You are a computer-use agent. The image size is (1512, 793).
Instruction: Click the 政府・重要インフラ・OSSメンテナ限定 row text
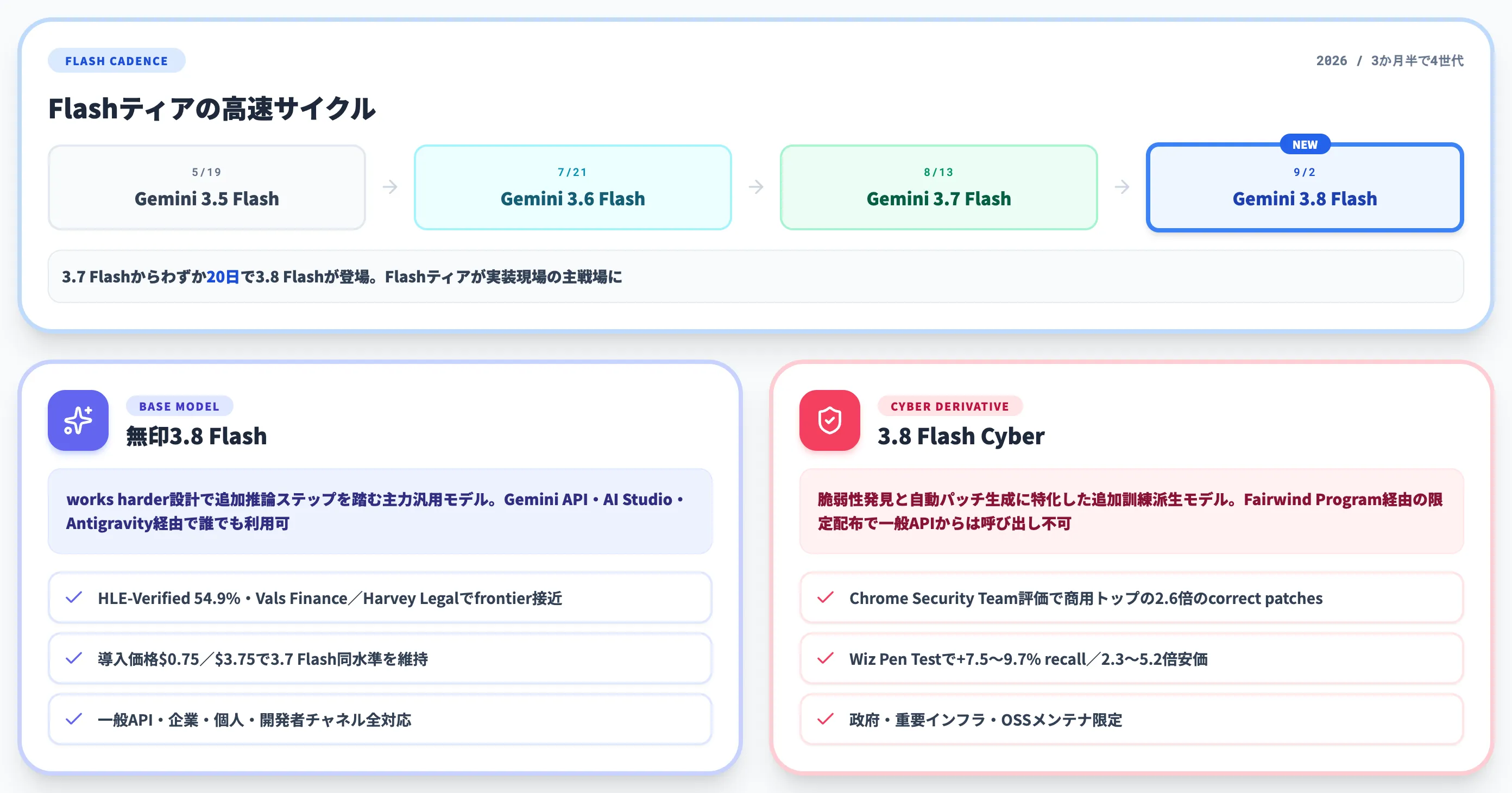tap(986, 720)
